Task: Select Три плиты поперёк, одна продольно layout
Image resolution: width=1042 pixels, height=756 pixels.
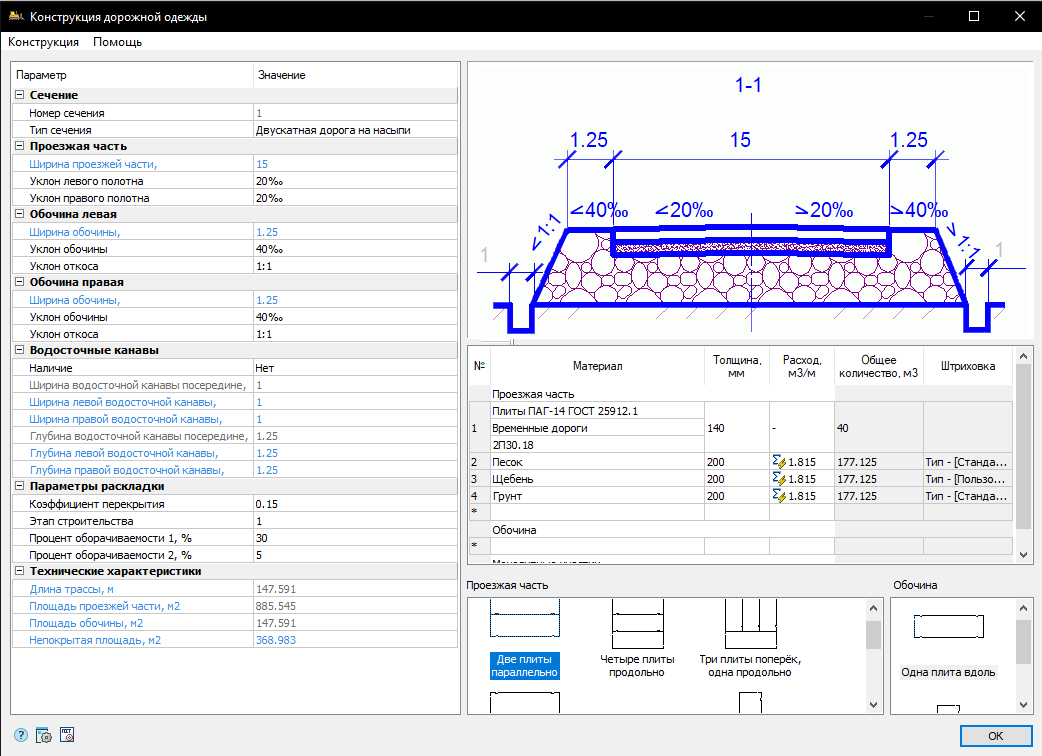Action: click(x=750, y=639)
